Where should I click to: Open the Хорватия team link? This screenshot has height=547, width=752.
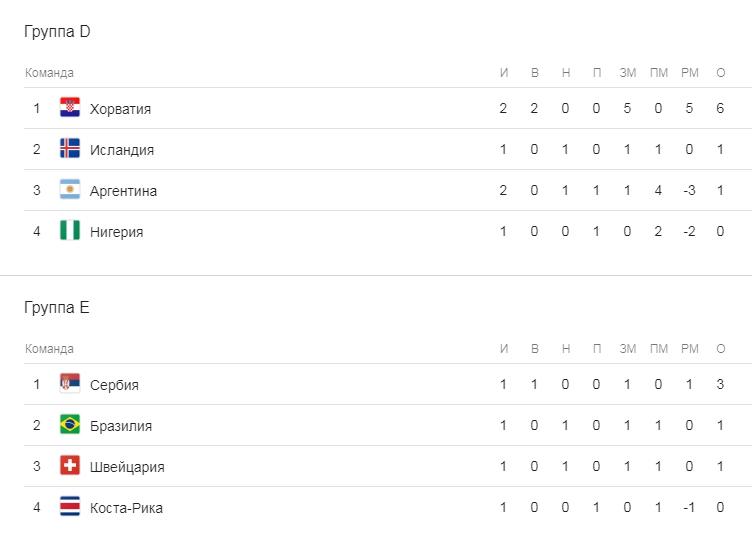120,109
